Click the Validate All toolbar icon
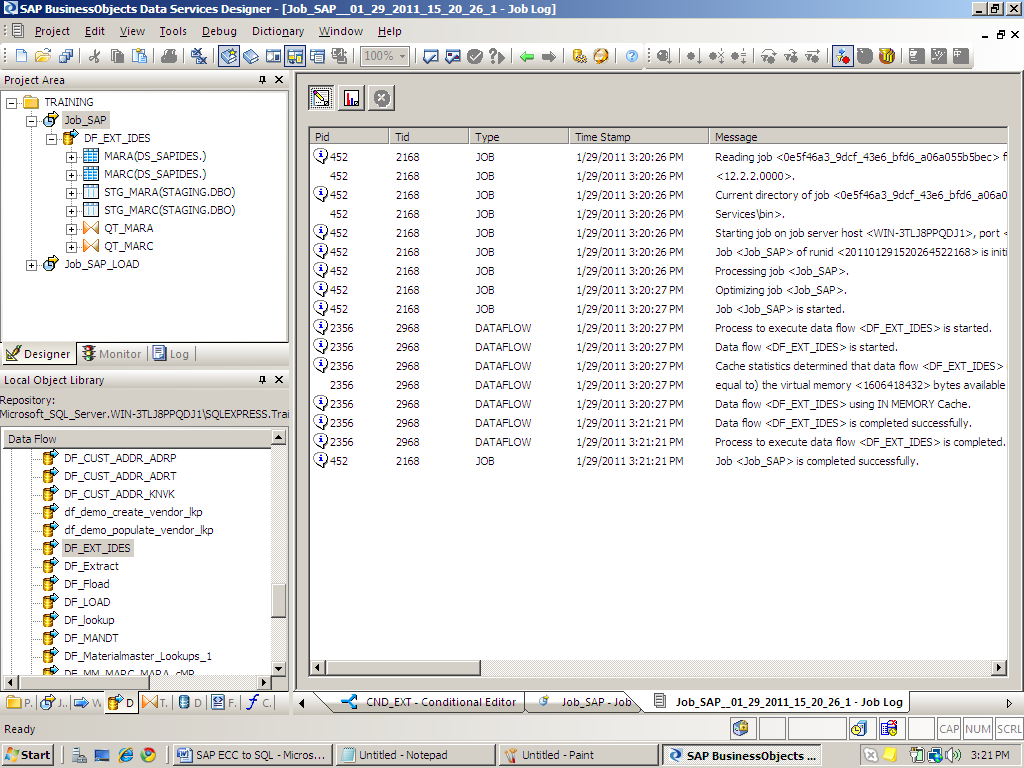Image resolution: width=1024 pixels, height=768 pixels. point(453,56)
